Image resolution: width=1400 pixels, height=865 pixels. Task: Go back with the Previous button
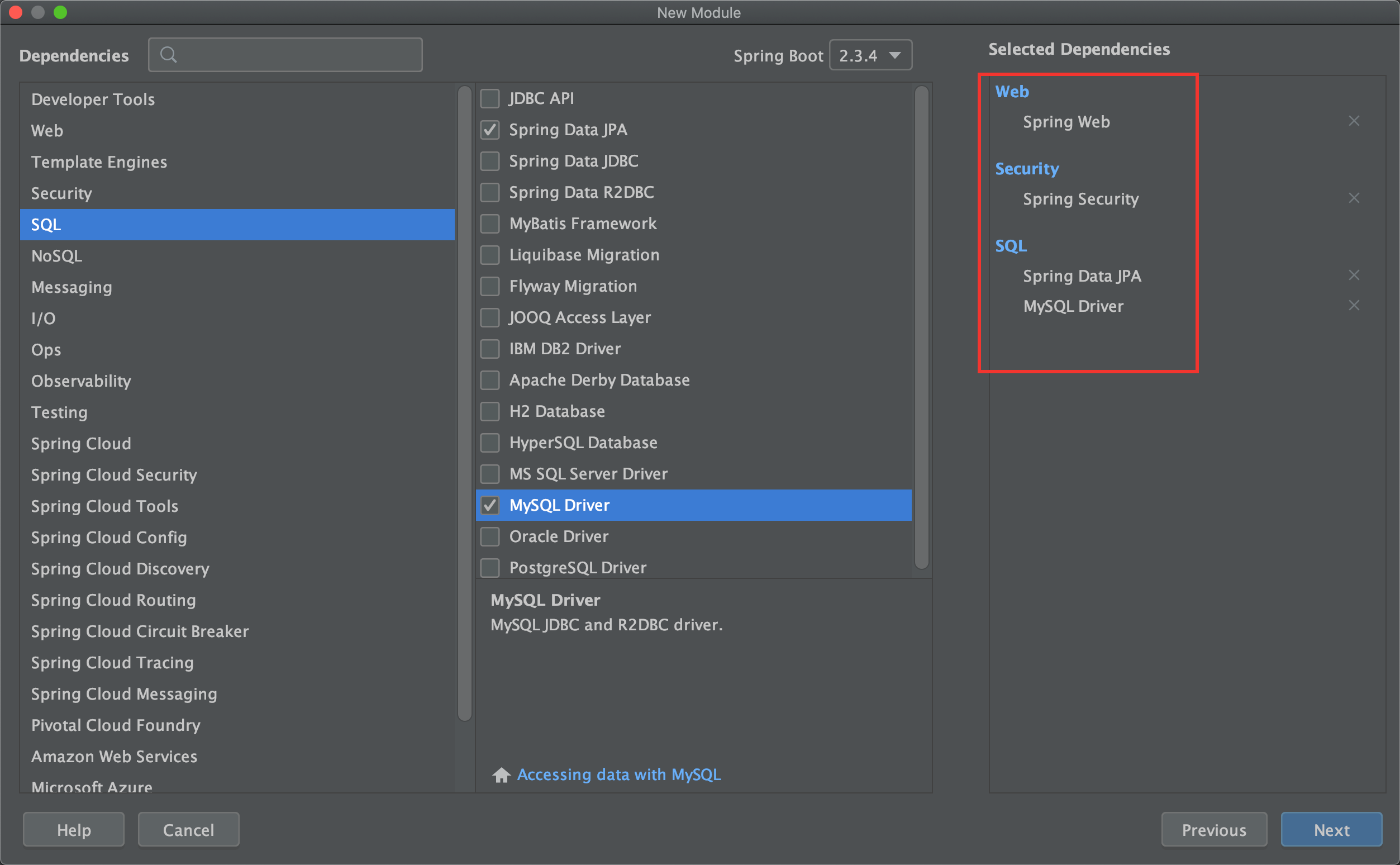[1214, 830]
